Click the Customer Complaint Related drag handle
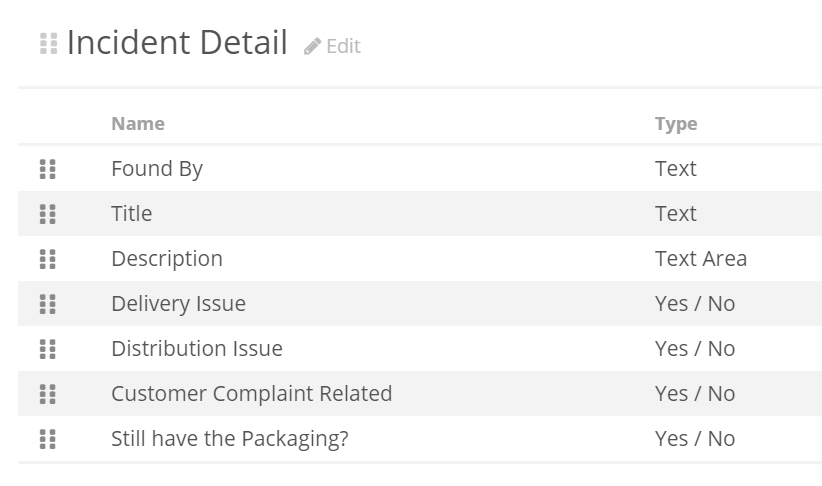The height and width of the screenshot is (486, 822). 48,394
